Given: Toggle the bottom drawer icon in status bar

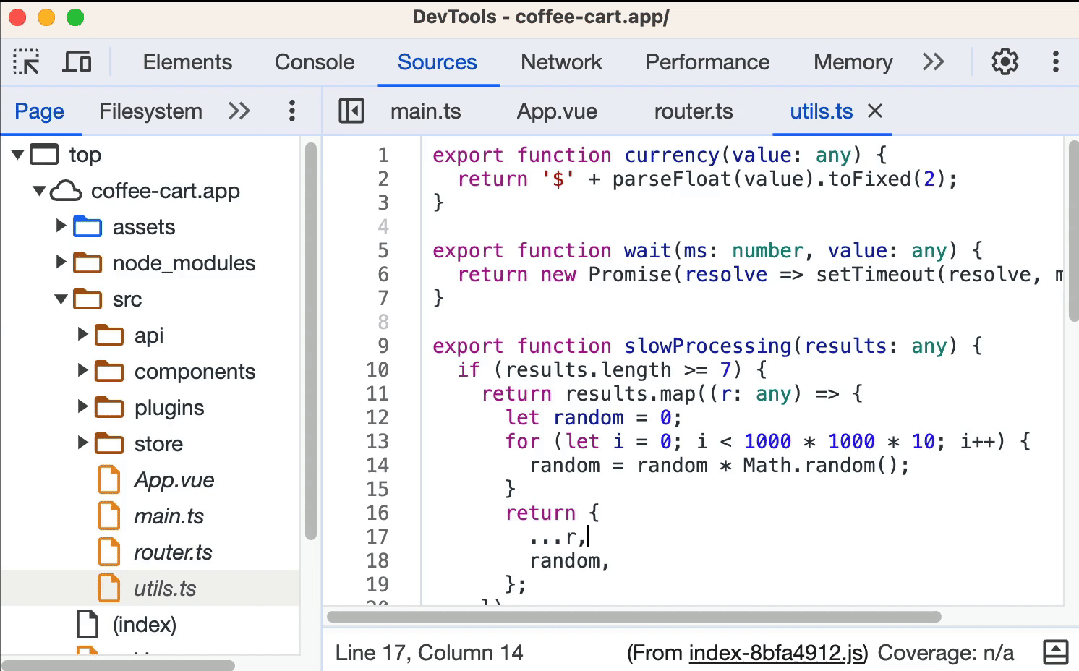Looking at the screenshot, I should click(x=1056, y=651).
